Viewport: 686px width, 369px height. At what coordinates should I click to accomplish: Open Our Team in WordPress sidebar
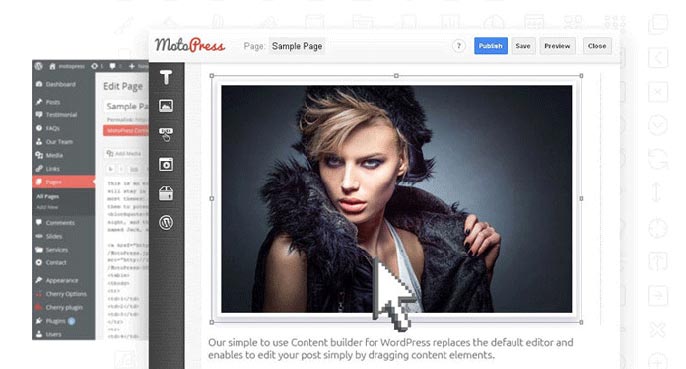click(x=59, y=142)
